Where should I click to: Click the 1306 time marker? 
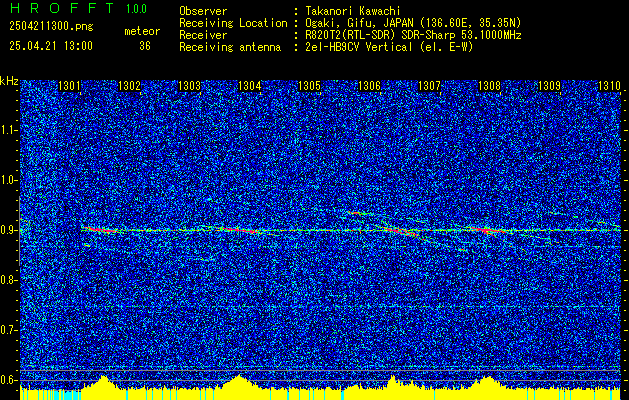pyautogui.click(x=369, y=86)
